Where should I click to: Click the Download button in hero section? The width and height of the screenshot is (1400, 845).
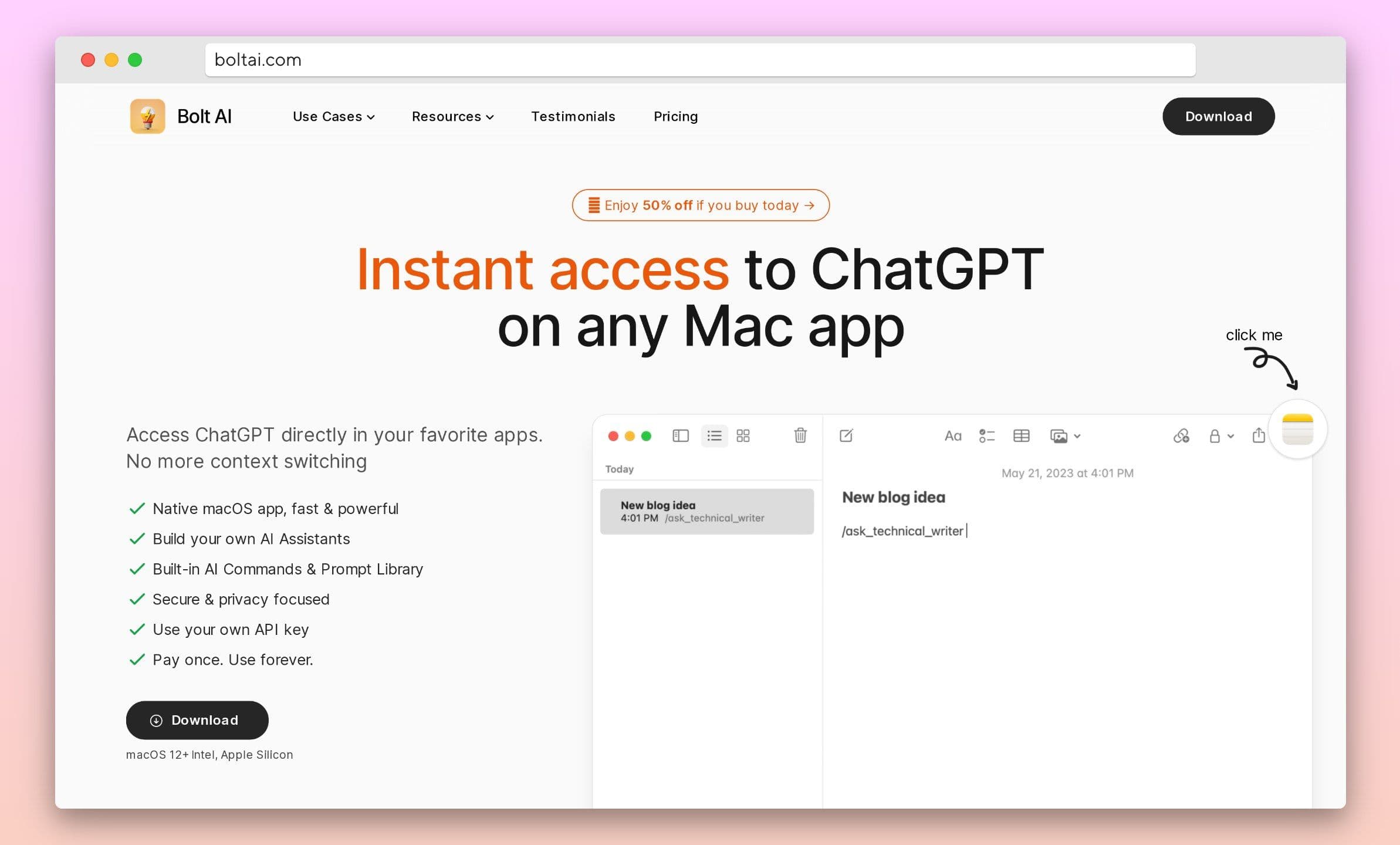pyautogui.click(x=197, y=719)
